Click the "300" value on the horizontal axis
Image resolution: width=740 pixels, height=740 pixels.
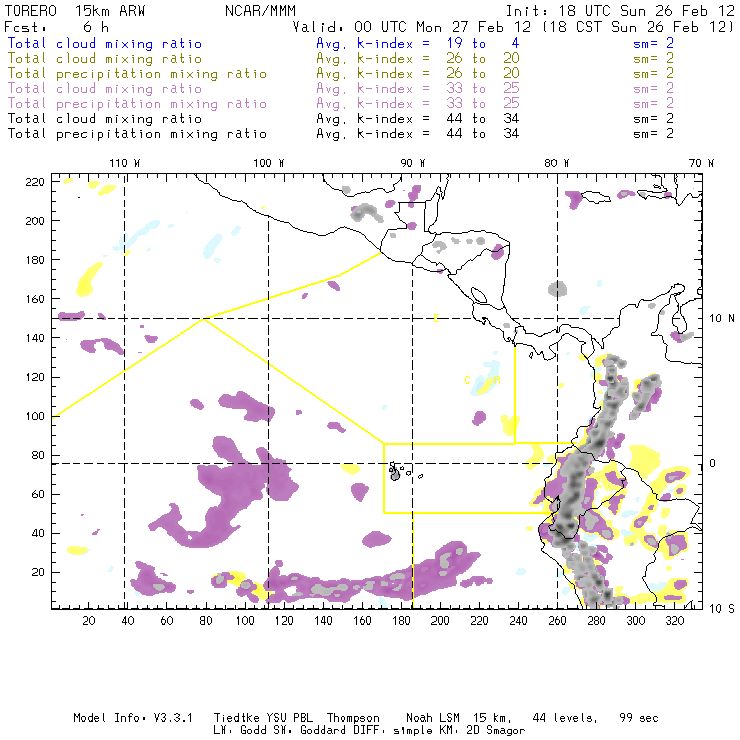(636, 621)
